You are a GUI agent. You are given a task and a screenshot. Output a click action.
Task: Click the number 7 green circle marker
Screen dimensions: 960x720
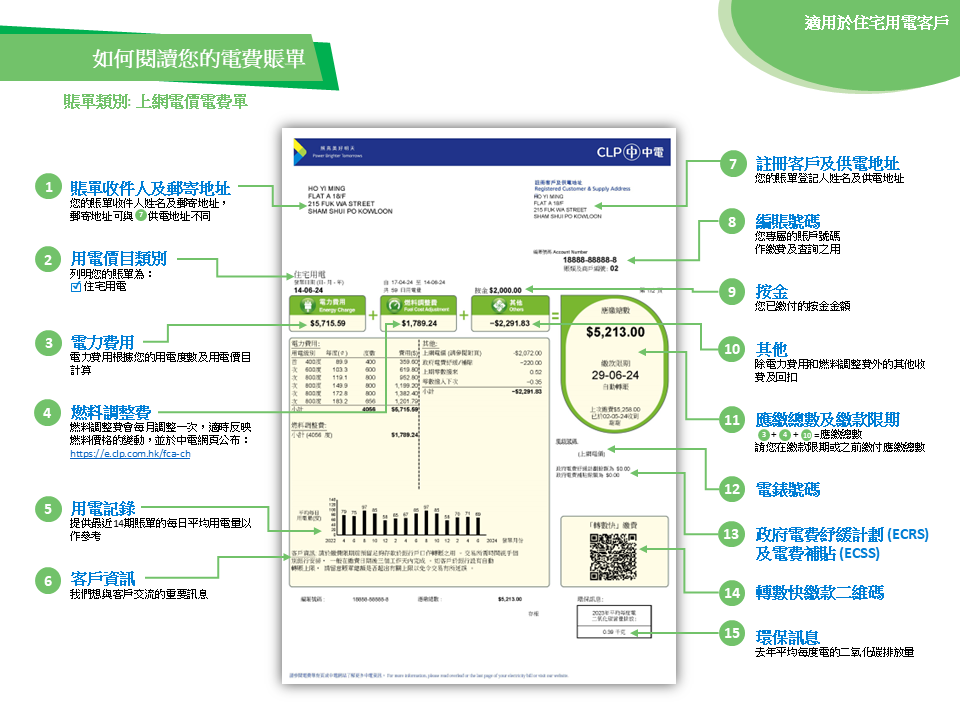[733, 163]
